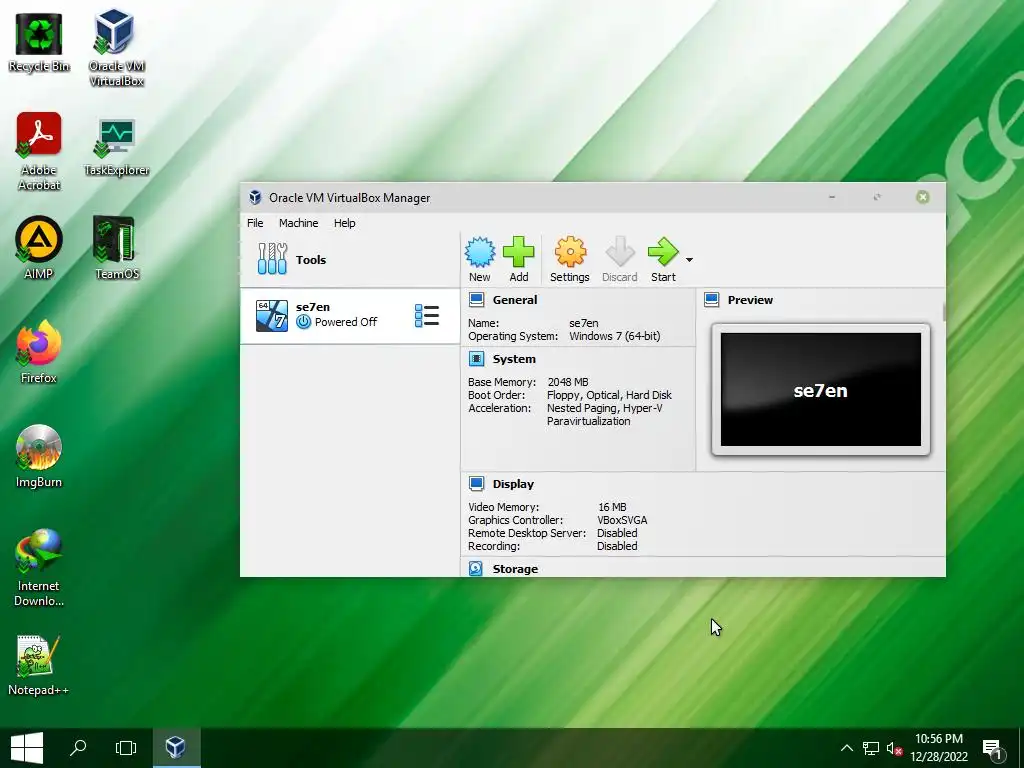Click the se7en preview thumbnail
Screen dimensions: 1024x768
(x=821, y=390)
